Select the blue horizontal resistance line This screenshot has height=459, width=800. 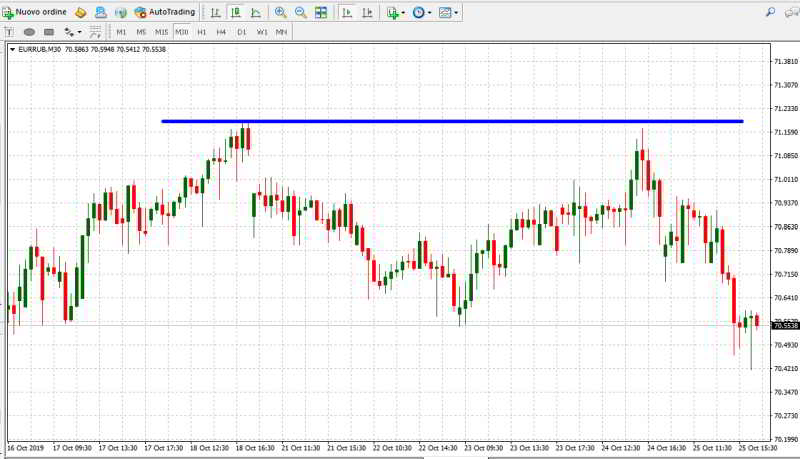[450, 121]
